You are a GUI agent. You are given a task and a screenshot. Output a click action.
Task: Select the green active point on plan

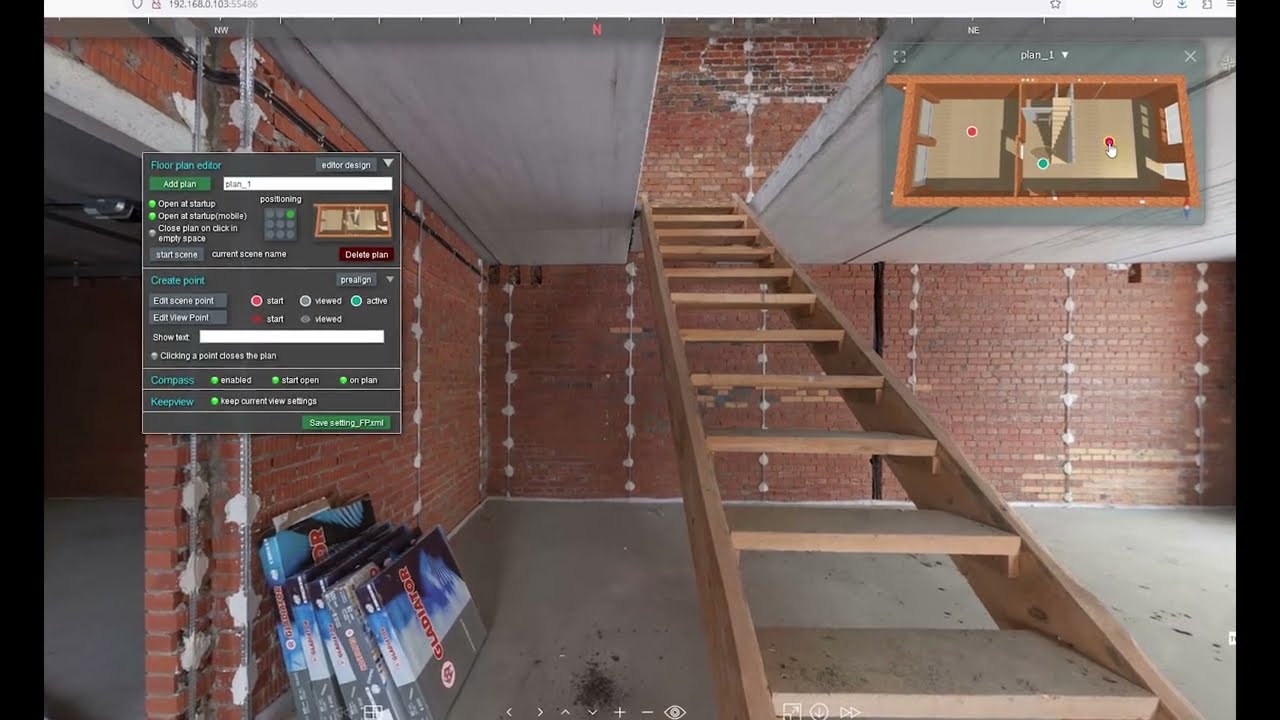tap(1043, 163)
